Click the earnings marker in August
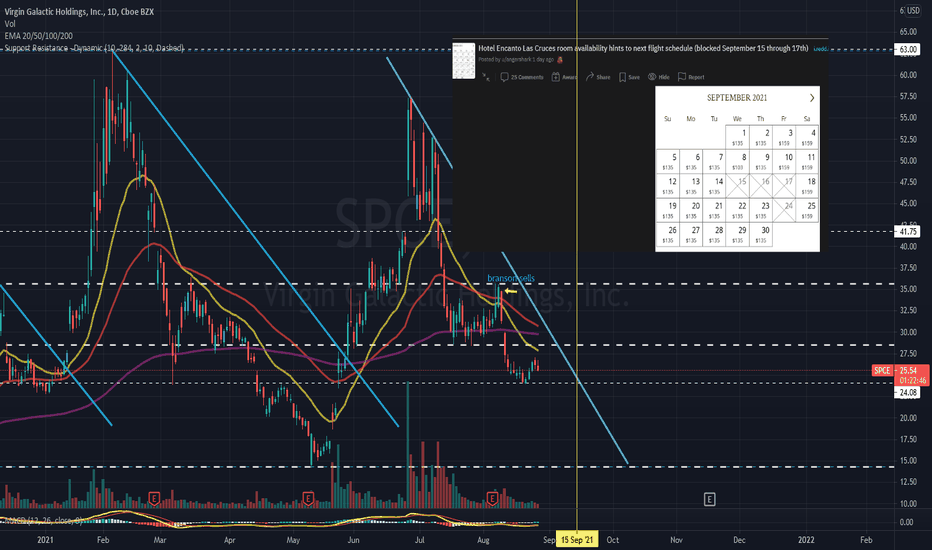 (x=492, y=497)
